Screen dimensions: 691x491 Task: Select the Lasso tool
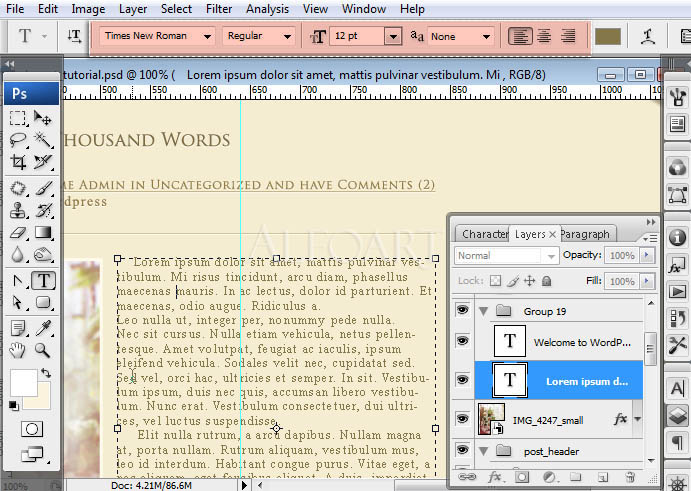(18, 140)
